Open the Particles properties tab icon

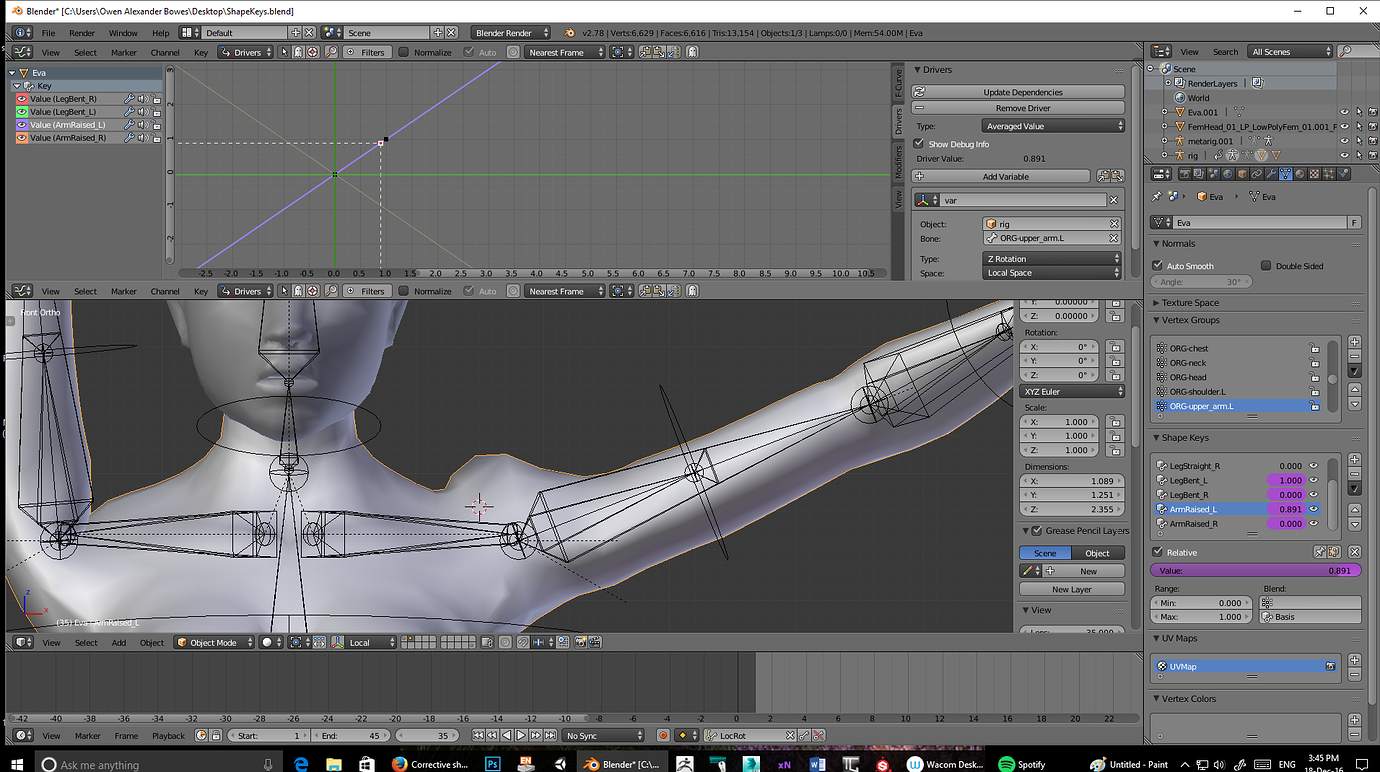click(1328, 174)
